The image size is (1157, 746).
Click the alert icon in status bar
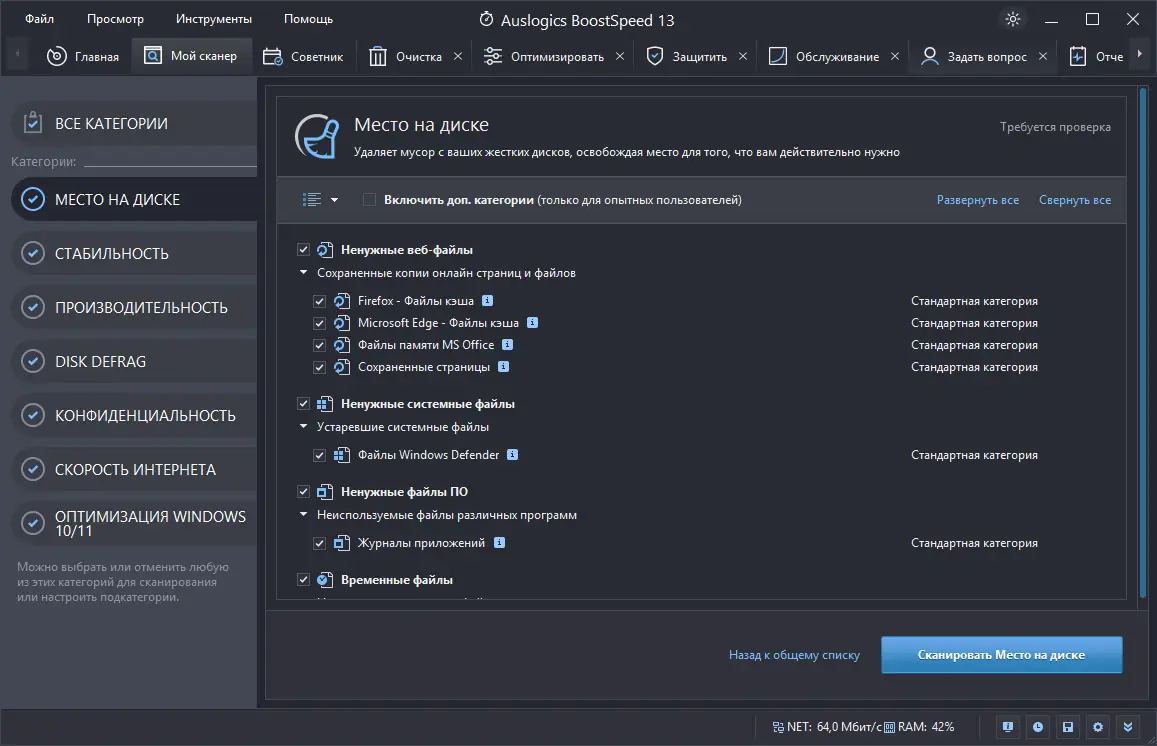coord(1008,727)
